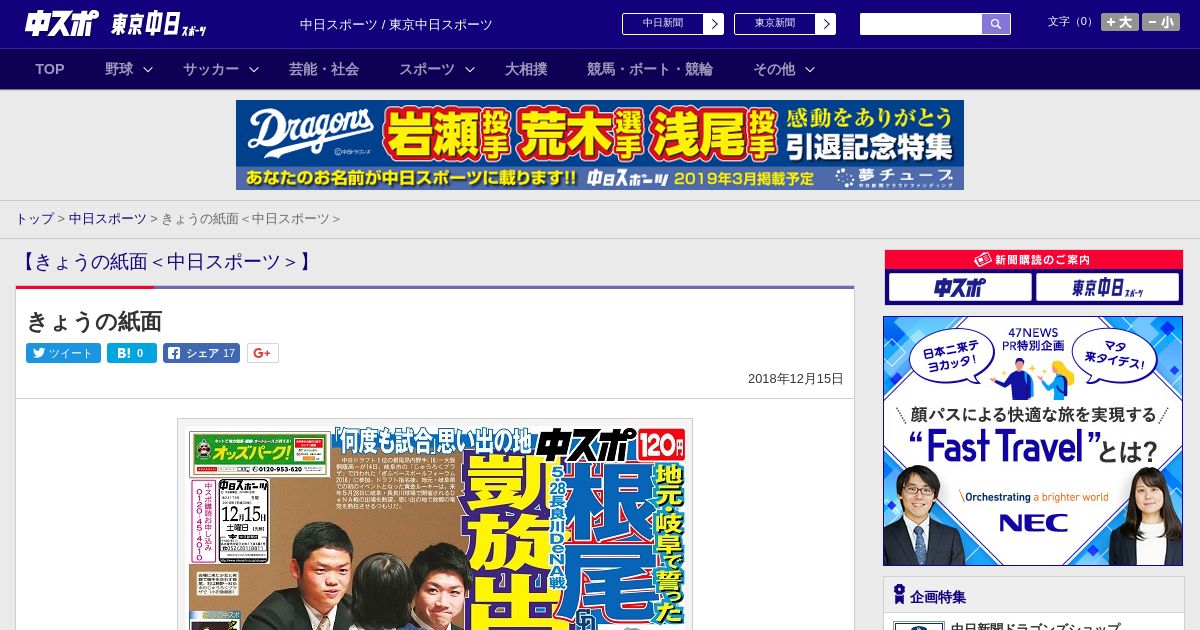Increase text size with +大 button
The height and width of the screenshot is (630, 1200).
pyautogui.click(x=1120, y=22)
